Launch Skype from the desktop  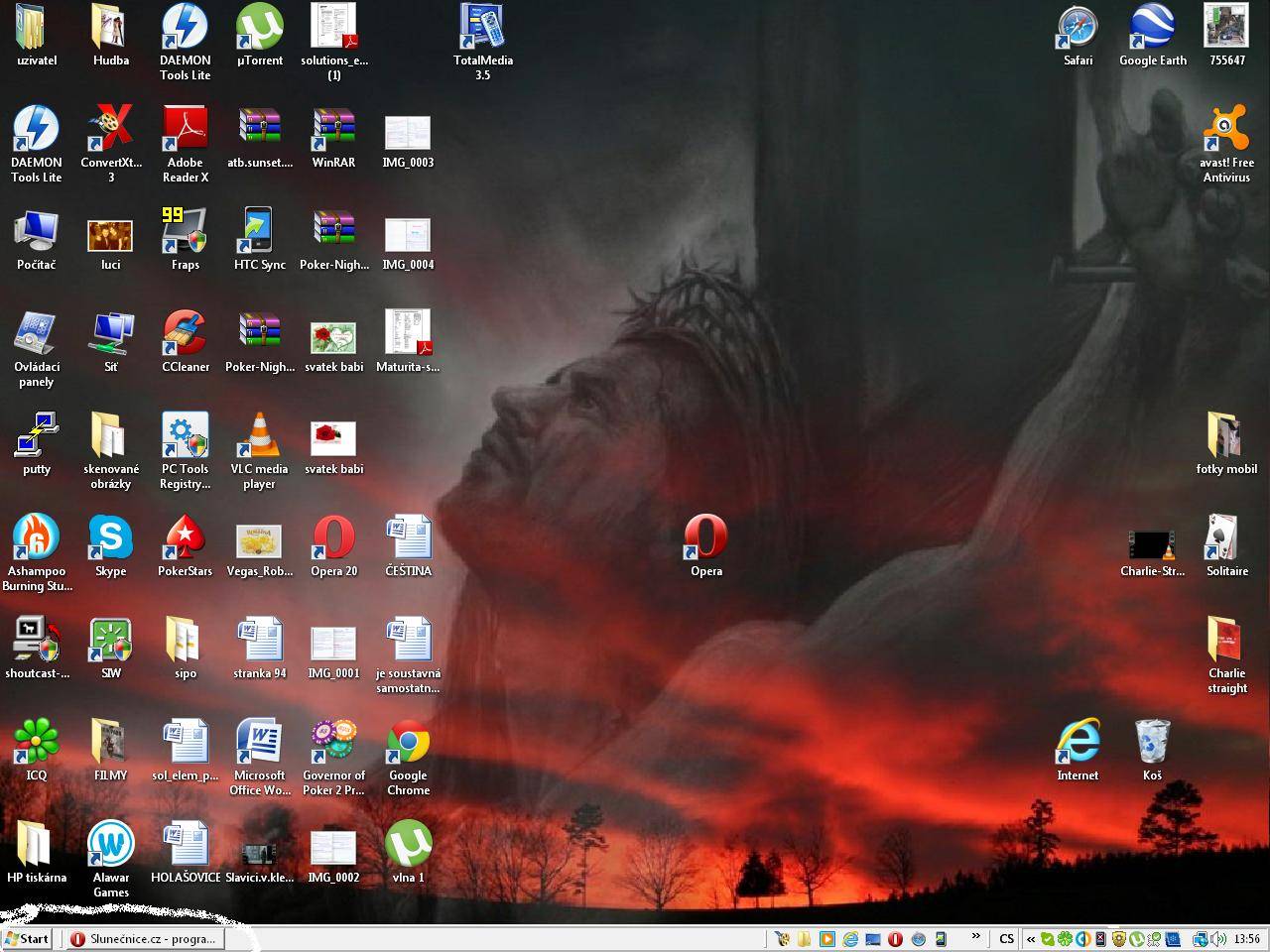point(110,545)
